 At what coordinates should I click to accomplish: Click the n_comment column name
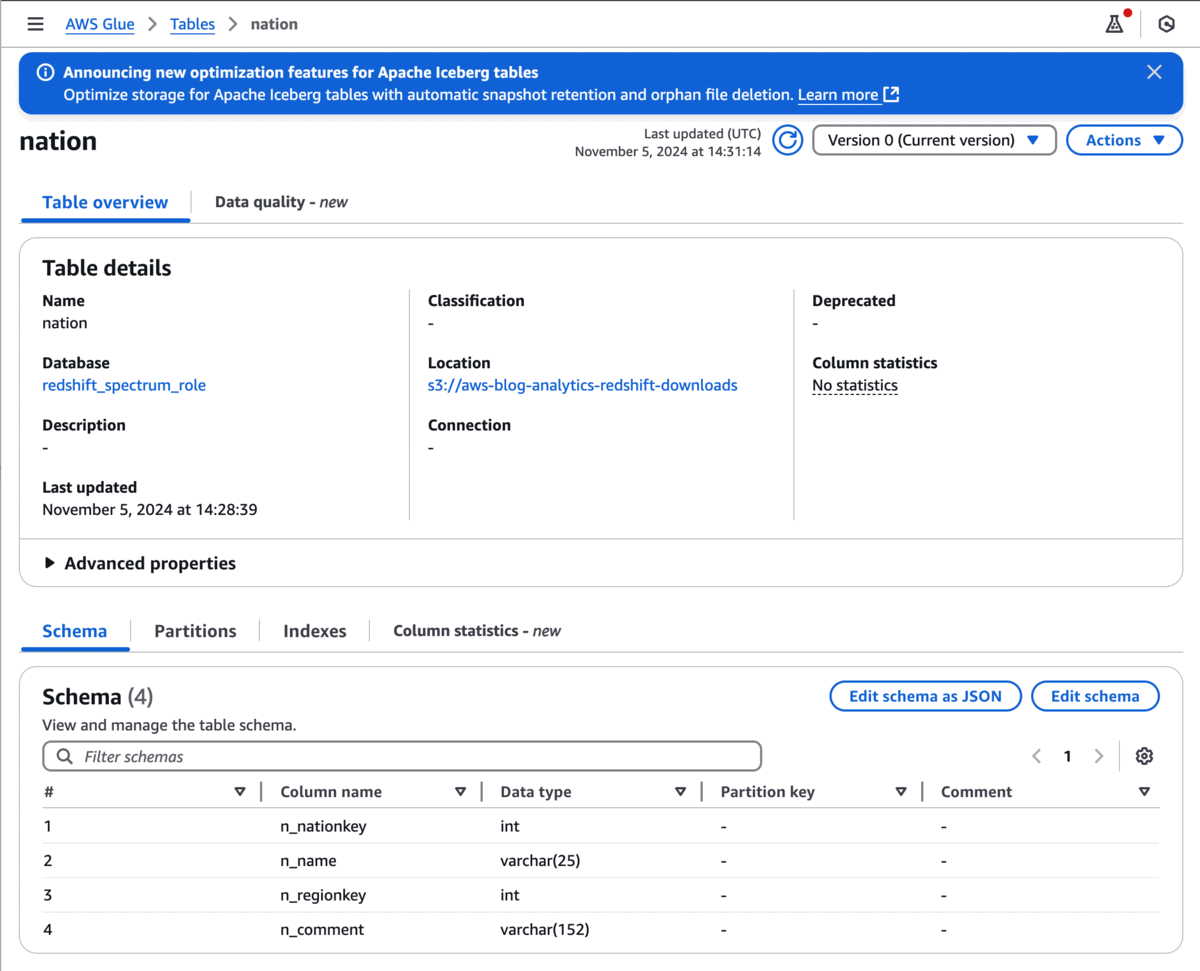[x=322, y=929]
